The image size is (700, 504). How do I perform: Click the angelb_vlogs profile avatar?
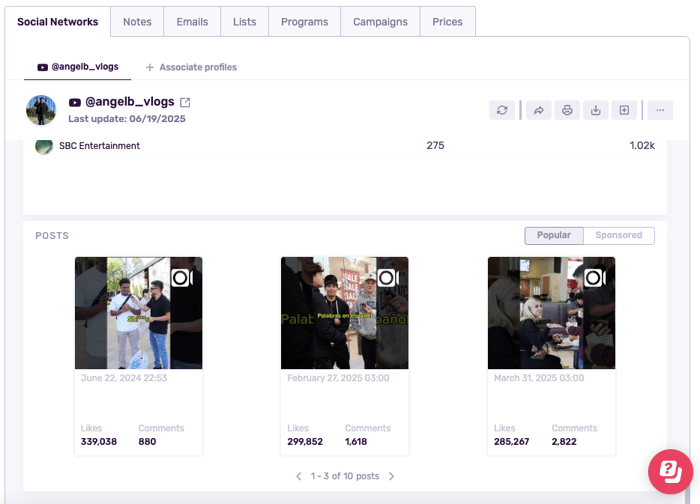tap(41, 110)
